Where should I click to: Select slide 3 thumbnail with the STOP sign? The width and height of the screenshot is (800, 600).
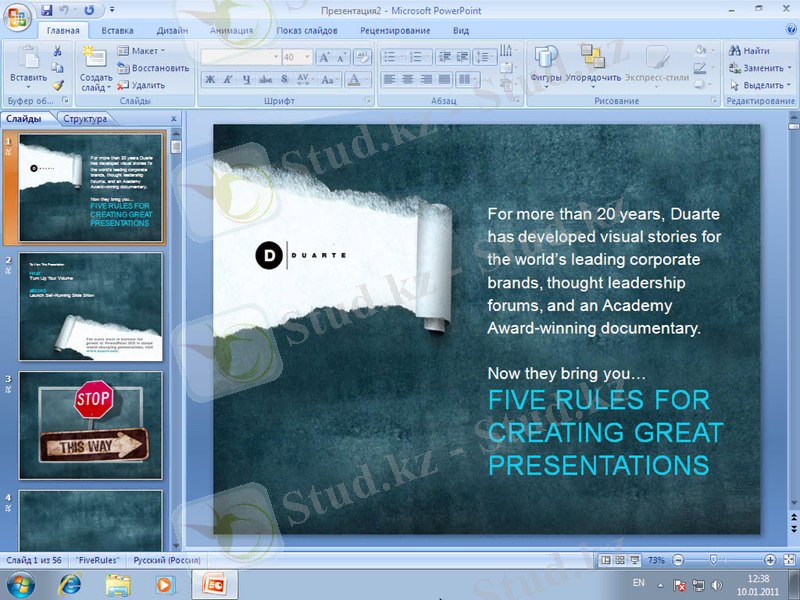coord(90,425)
